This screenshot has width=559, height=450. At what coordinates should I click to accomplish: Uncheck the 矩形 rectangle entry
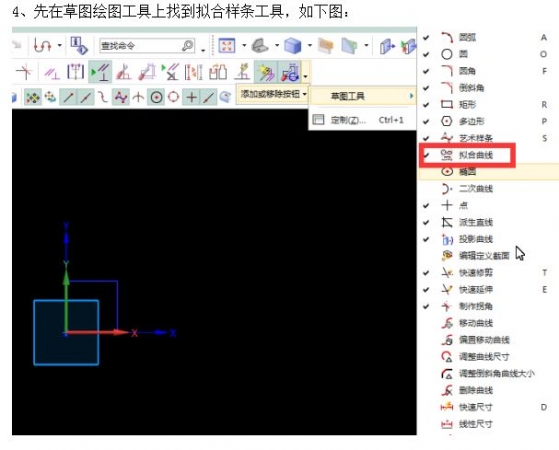485,104
